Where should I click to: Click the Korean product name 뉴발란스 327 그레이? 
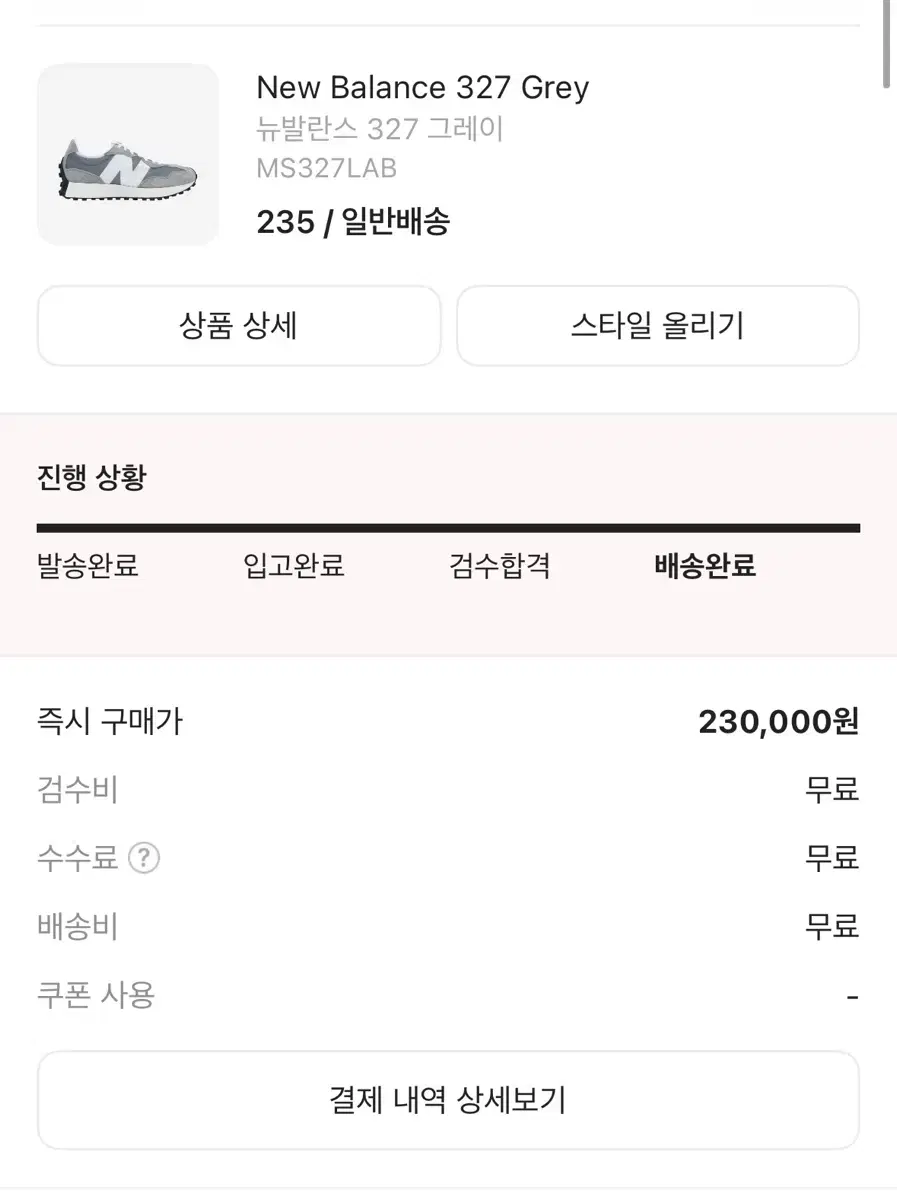[380, 129]
